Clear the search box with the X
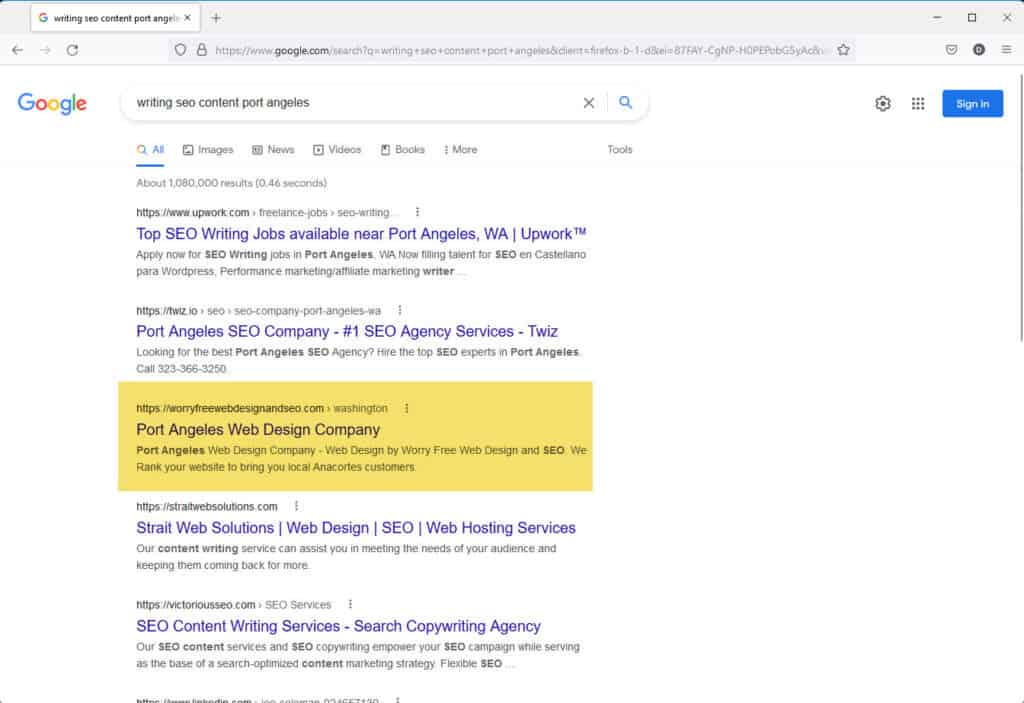This screenshot has height=703, width=1024. [x=588, y=103]
